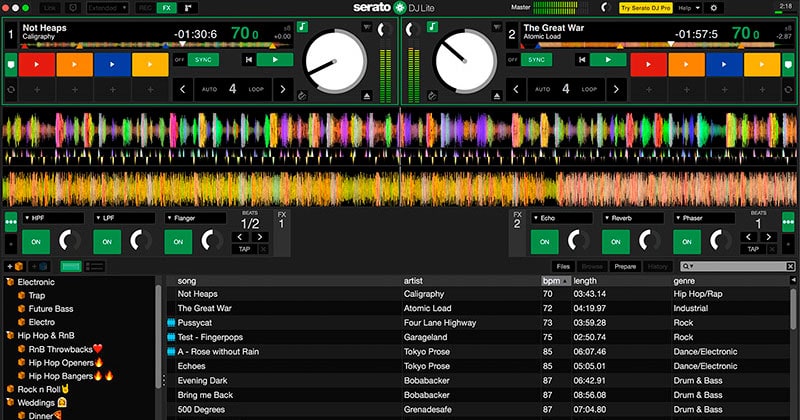The height and width of the screenshot is (420, 800).
Task: Open the setup gear icon
Action: (713, 8)
